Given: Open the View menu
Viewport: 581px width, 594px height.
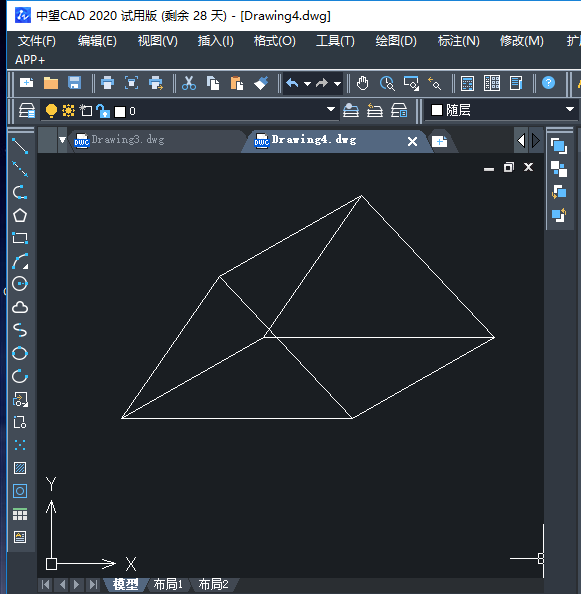Looking at the screenshot, I should [x=158, y=41].
